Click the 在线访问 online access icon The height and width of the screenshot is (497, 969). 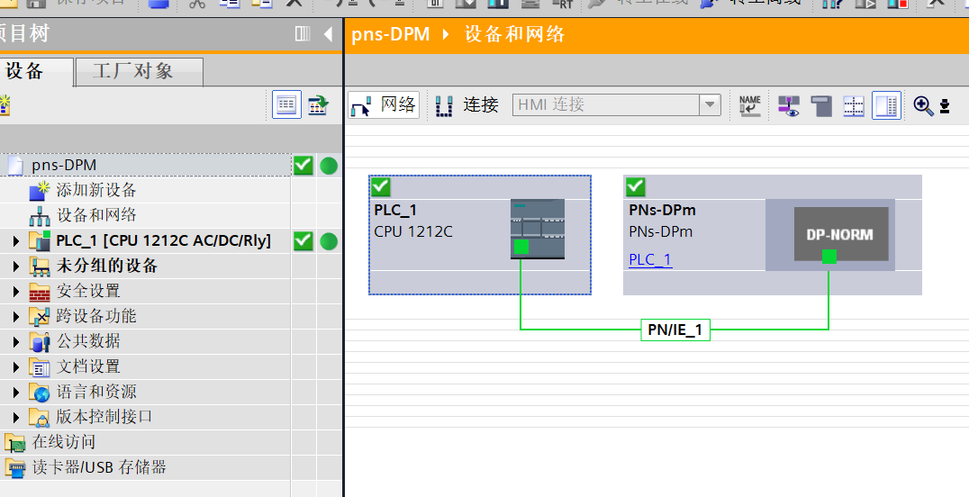(15, 443)
